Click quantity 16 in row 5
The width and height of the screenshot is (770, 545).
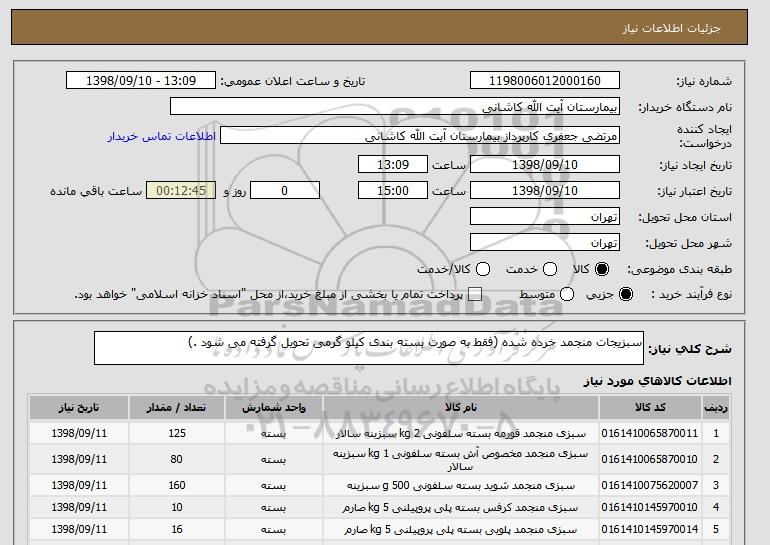pyautogui.click(x=177, y=529)
